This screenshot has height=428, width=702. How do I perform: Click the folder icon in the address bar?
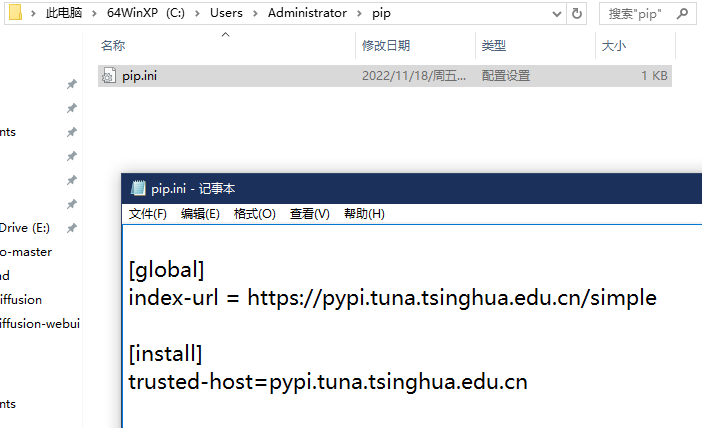click(15, 13)
